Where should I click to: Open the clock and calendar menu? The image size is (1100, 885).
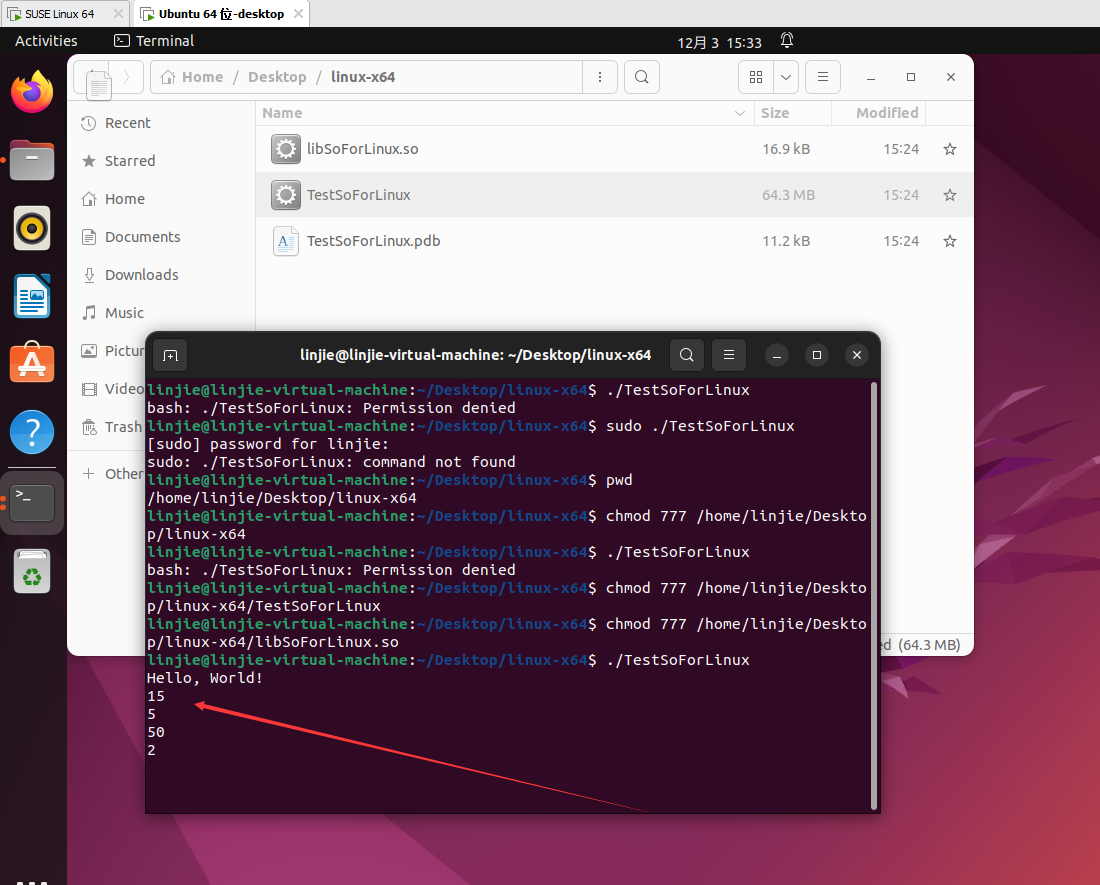coord(719,42)
